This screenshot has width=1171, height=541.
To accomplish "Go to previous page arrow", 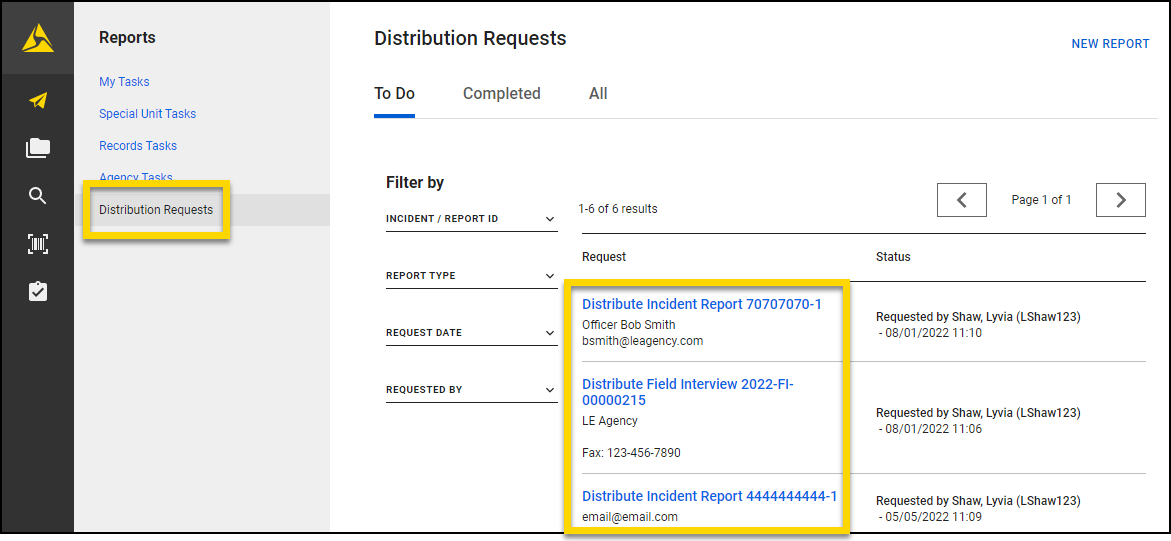I will click(962, 200).
